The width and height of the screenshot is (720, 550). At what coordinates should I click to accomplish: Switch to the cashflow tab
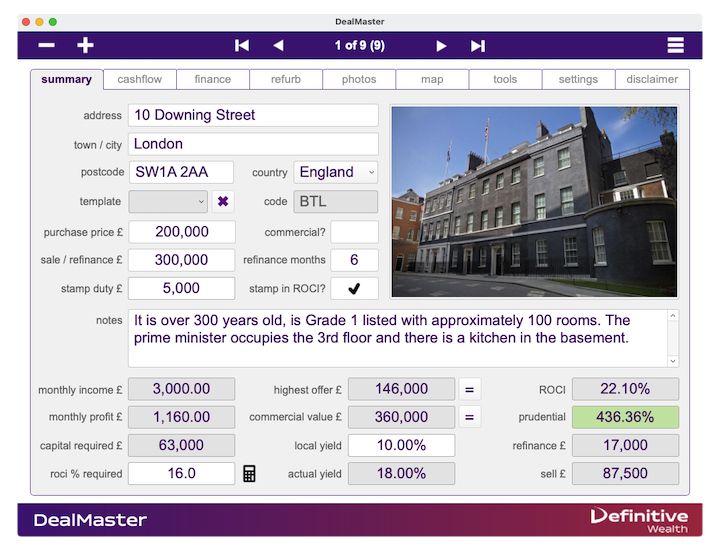(x=140, y=79)
